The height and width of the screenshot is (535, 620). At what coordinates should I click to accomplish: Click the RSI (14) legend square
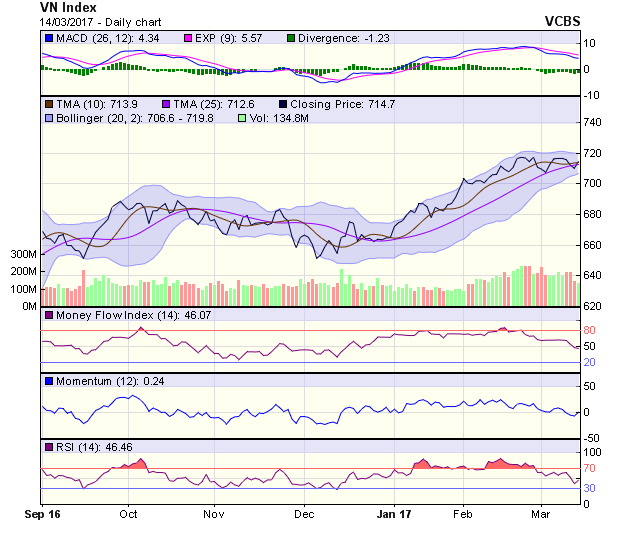[48, 446]
